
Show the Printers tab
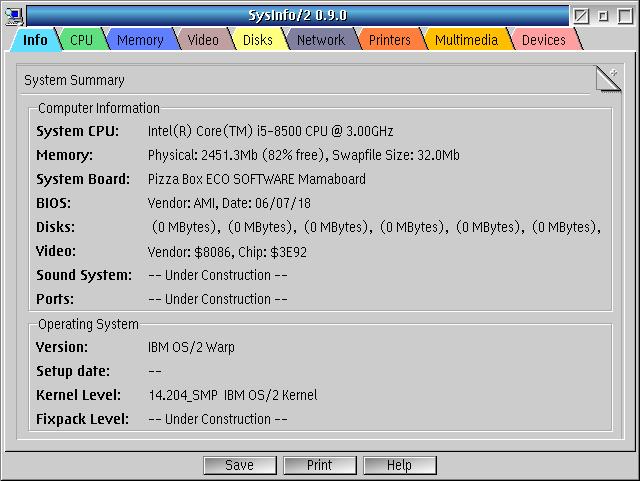pos(390,40)
